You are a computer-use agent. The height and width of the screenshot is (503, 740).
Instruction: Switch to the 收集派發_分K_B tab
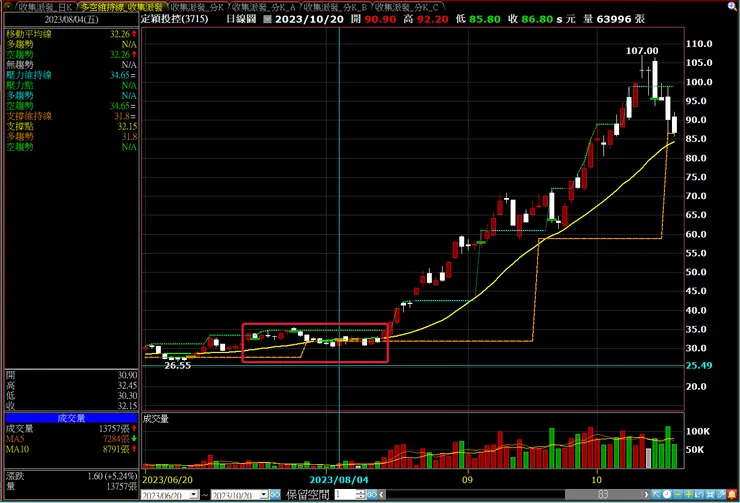(335, 7)
